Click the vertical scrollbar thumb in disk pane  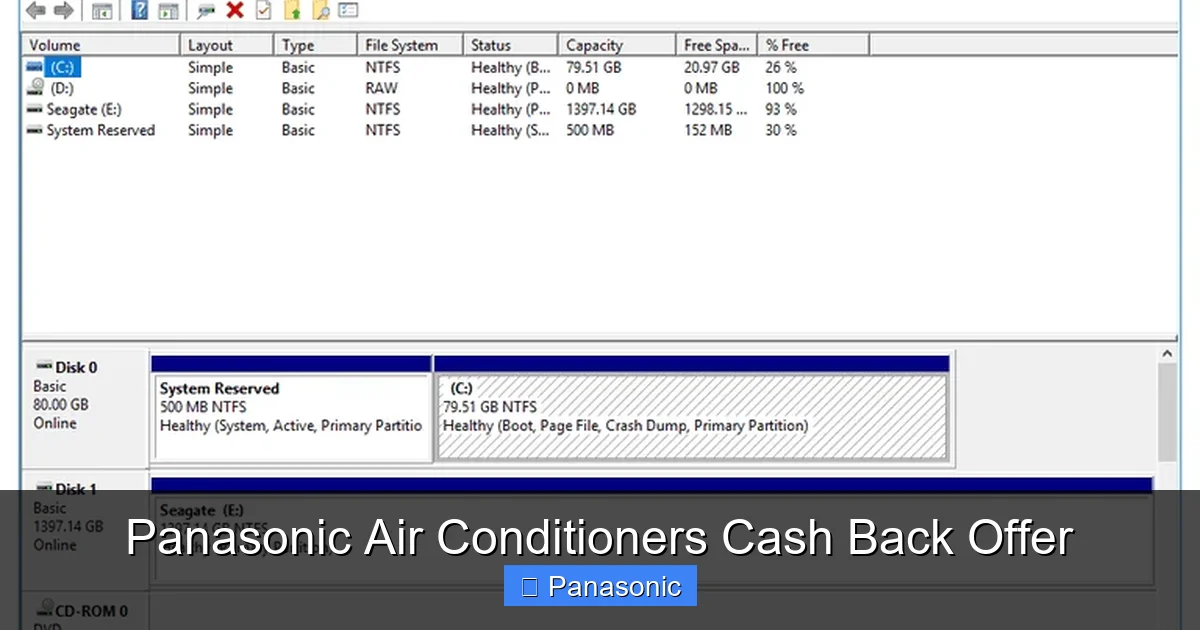(x=1167, y=412)
